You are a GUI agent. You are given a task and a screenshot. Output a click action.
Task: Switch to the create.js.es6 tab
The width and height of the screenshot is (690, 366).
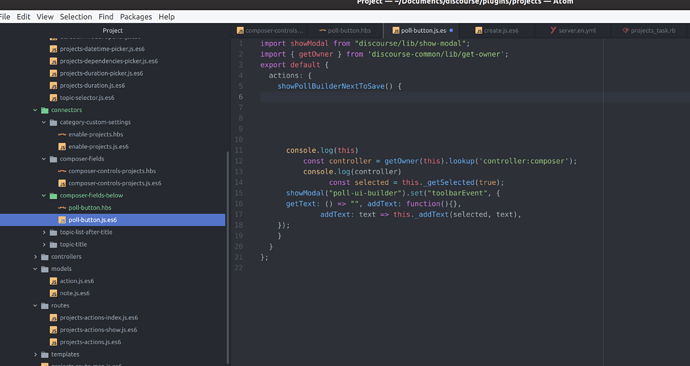coord(497,30)
